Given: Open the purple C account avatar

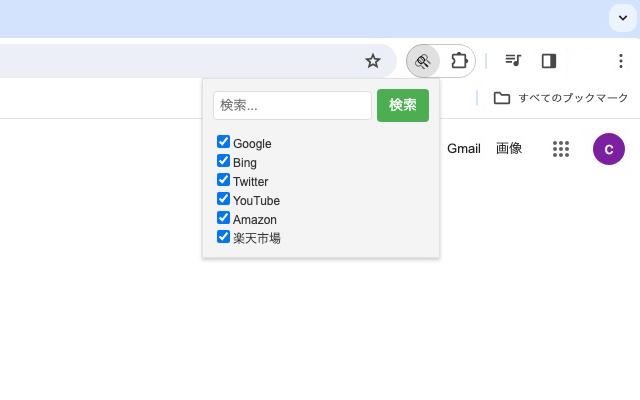Looking at the screenshot, I should 609,149.
